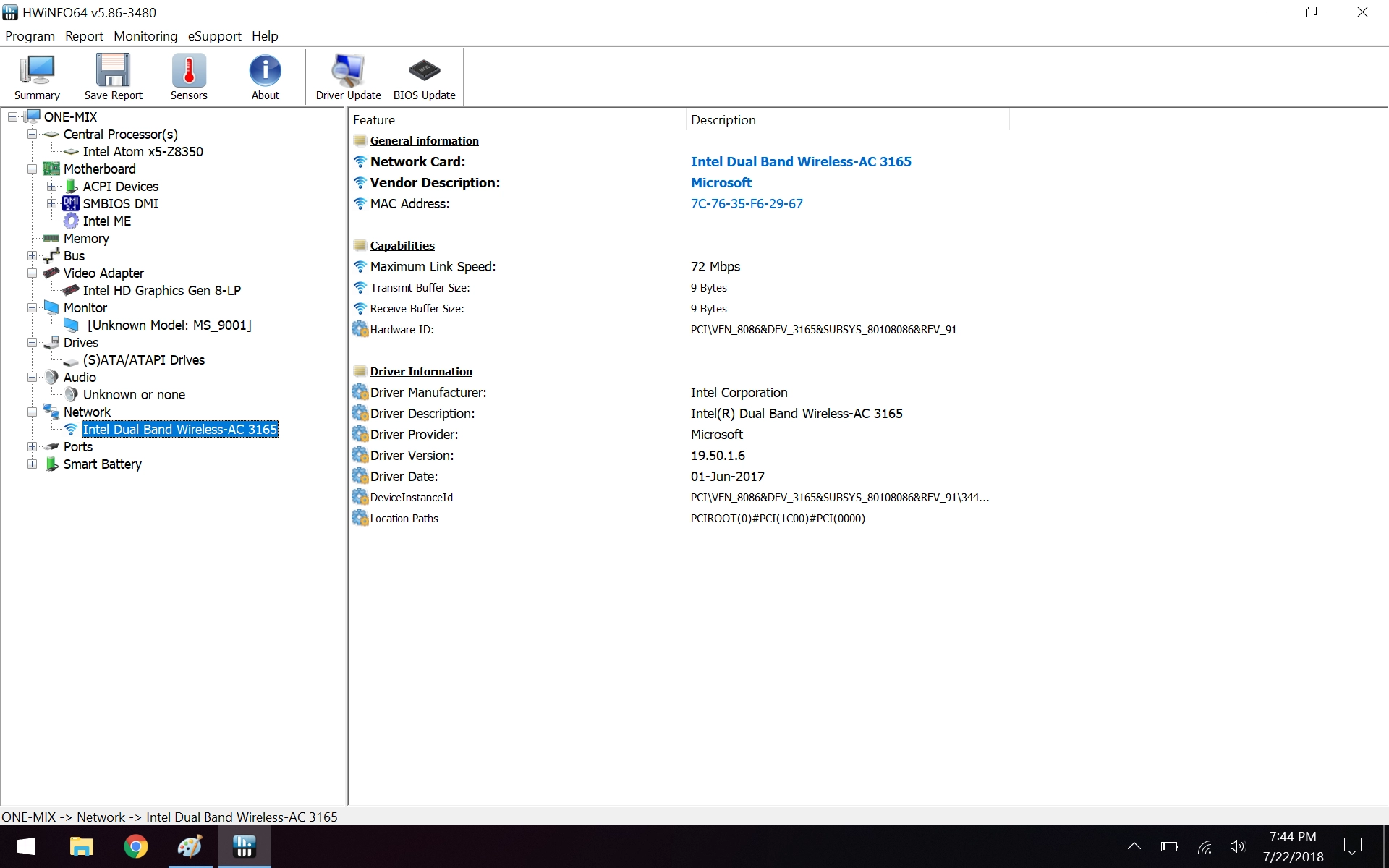Select the Memory tree item
Image resolution: width=1389 pixels, height=868 pixels.
pos(86,238)
